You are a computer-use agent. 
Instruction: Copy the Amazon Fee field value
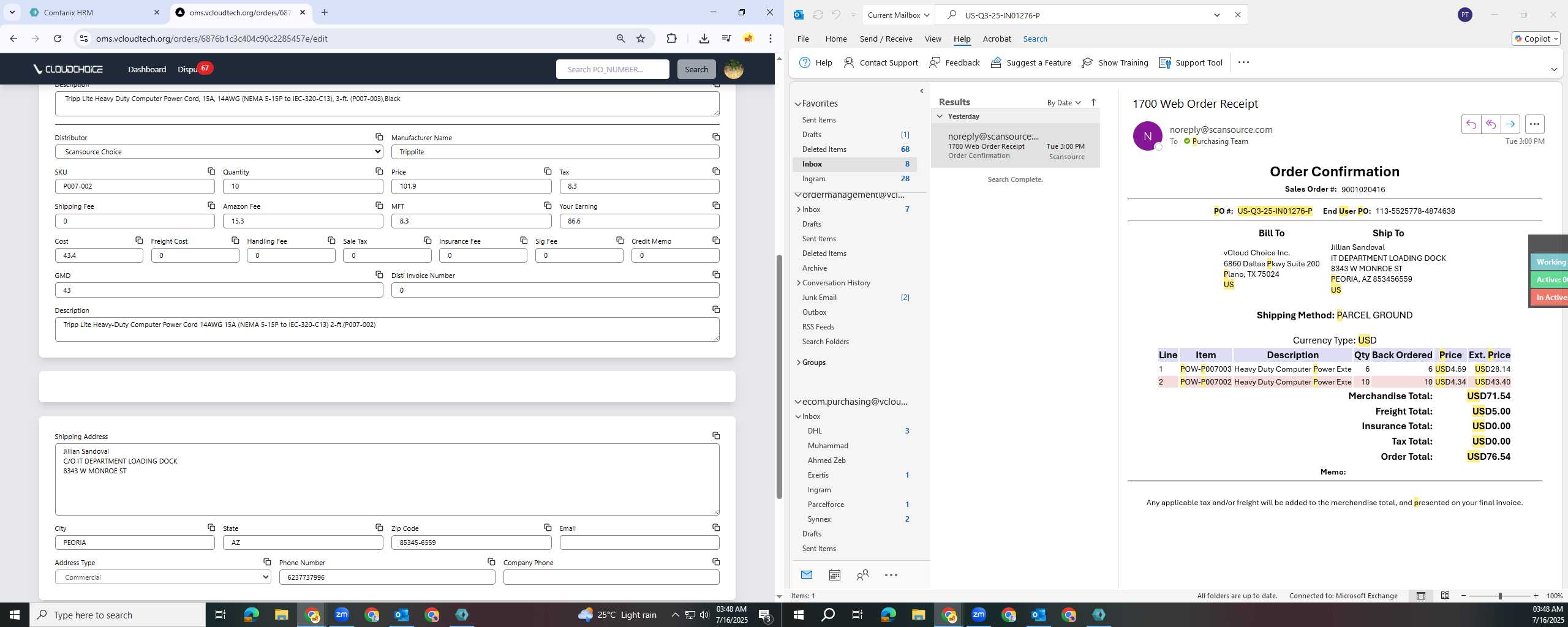(x=379, y=206)
